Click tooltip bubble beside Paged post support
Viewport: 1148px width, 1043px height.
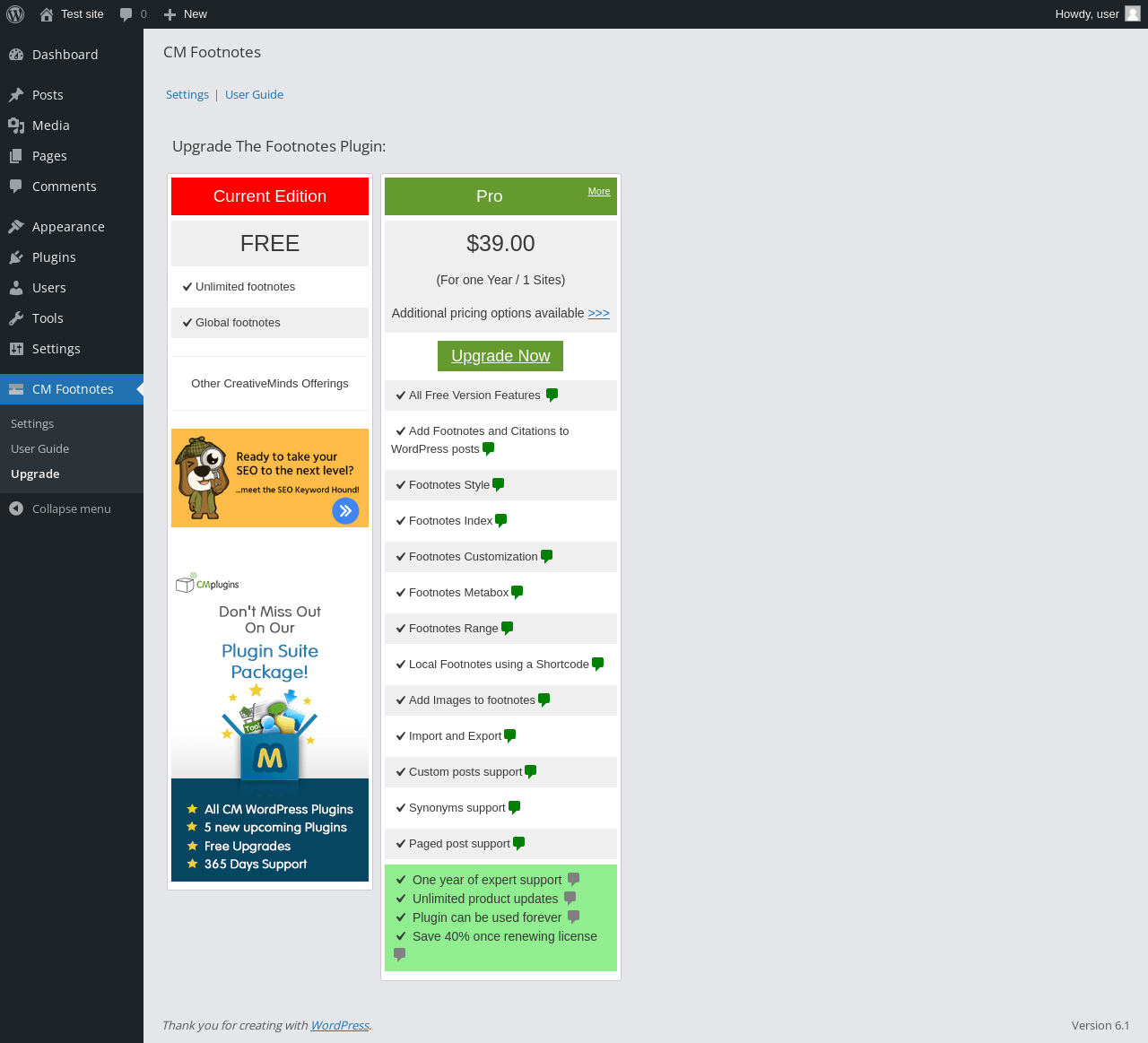(x=519, y=844)
